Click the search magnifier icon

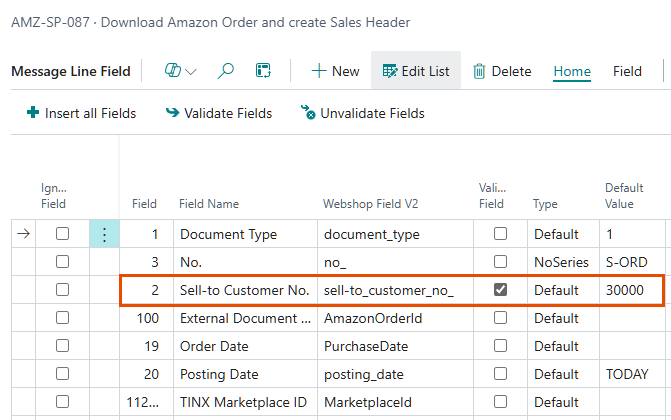tap(226, 71)
